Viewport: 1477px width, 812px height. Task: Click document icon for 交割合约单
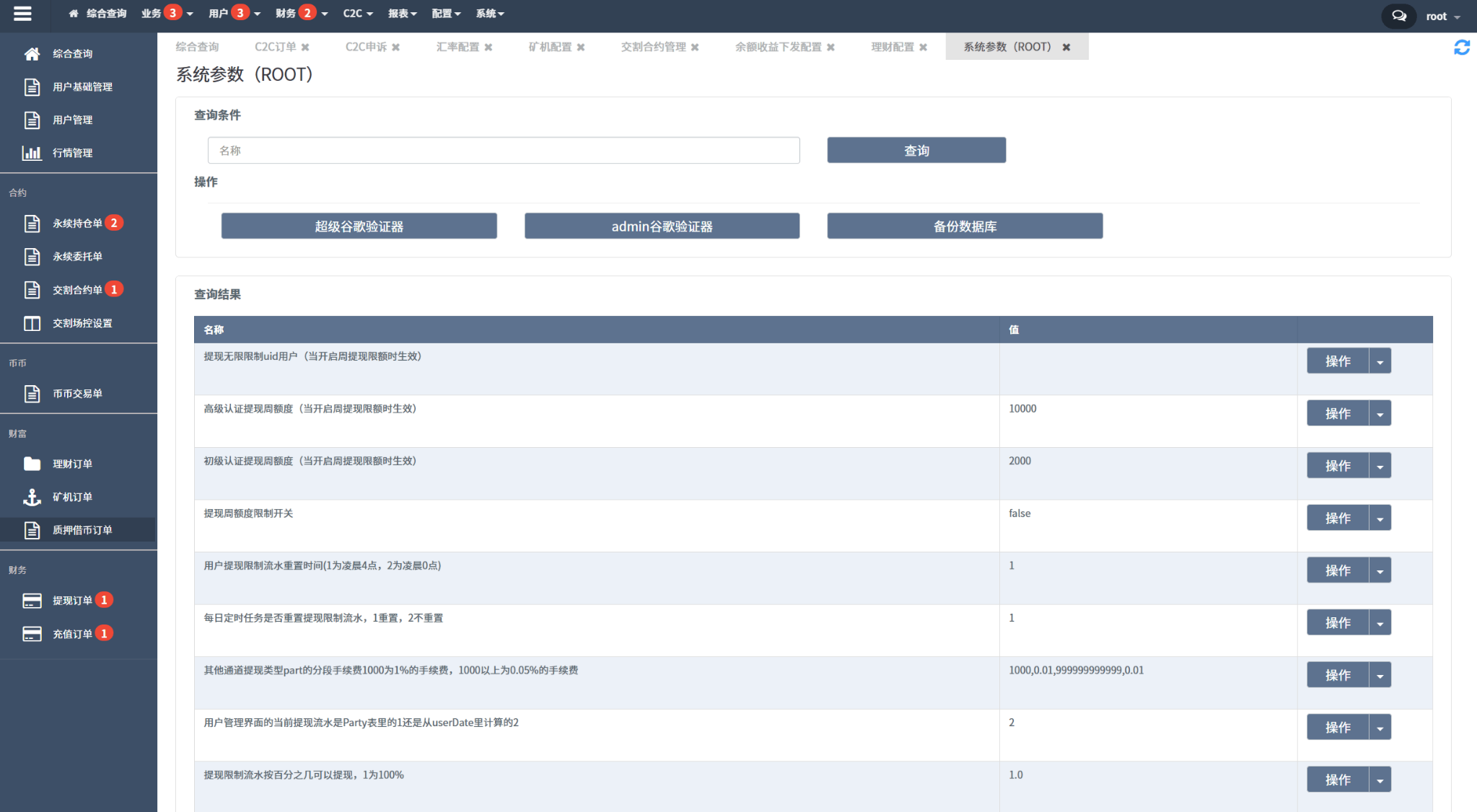(x=32, y=290)
